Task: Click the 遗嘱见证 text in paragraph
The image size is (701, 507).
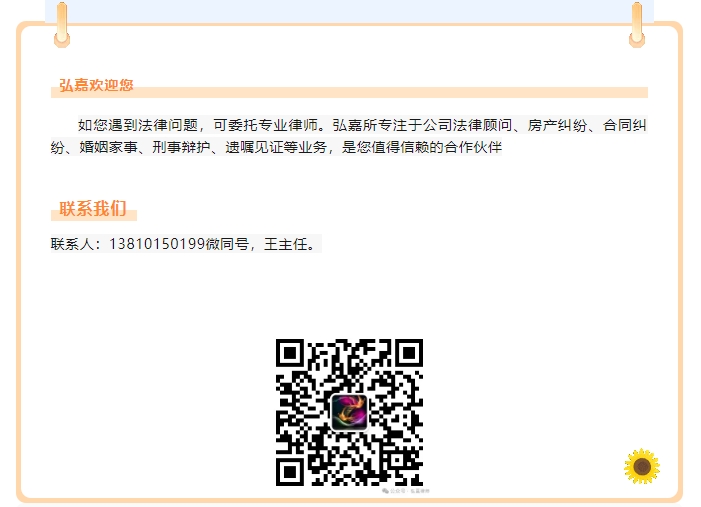Action: [255, 147]
